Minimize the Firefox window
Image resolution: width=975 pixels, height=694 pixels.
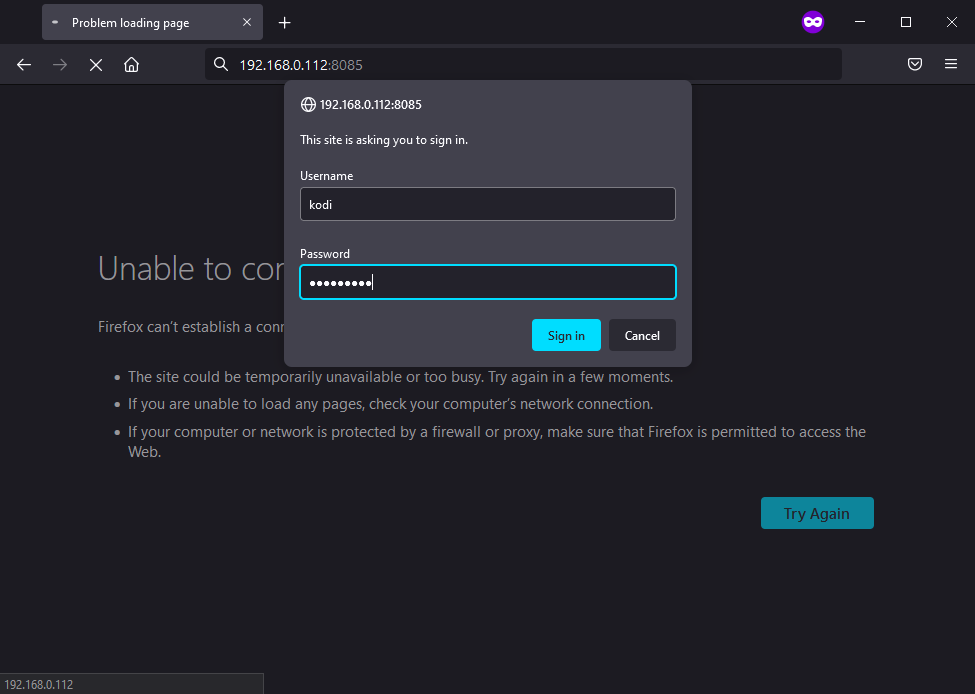(860, 22)
